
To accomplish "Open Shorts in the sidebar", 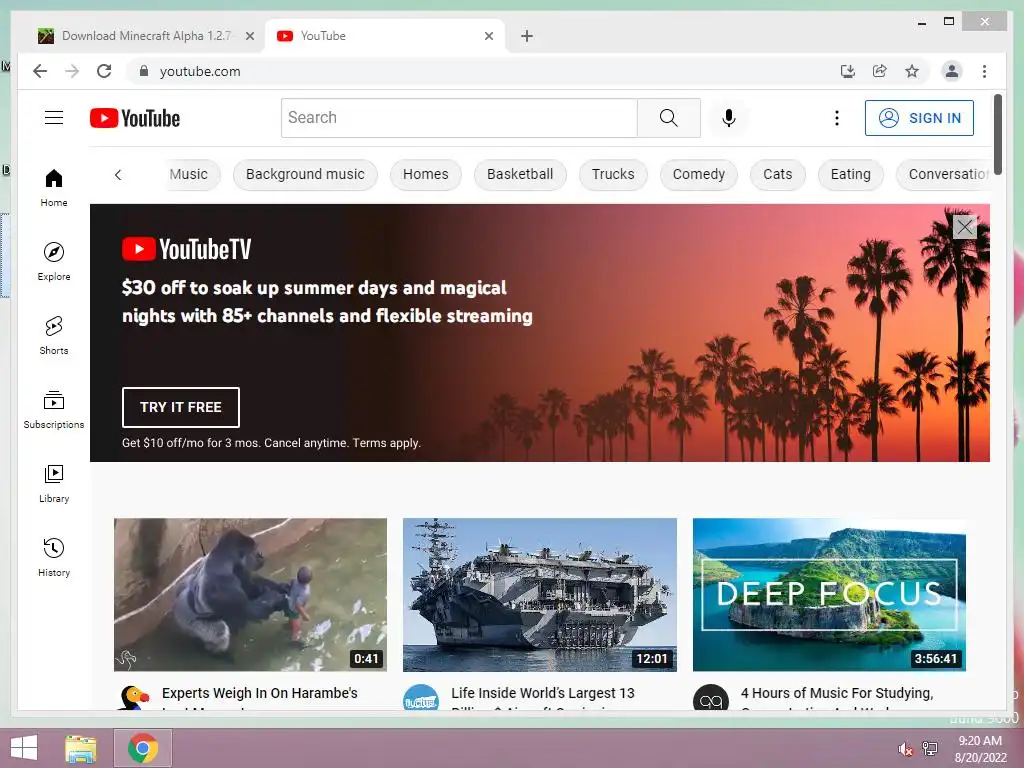I will click(54, 335).
